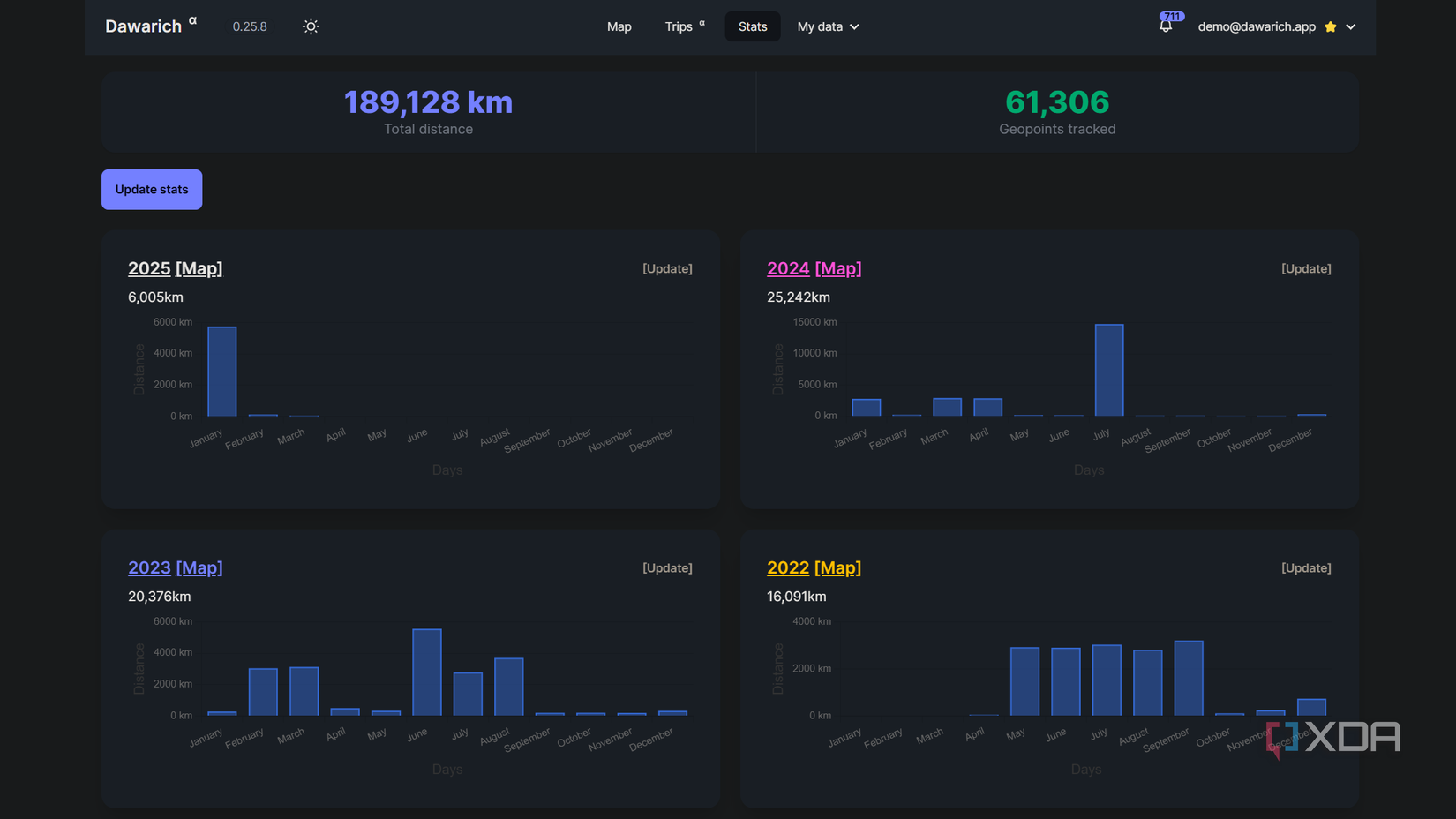Switch to the Map tab

point(619,26)
